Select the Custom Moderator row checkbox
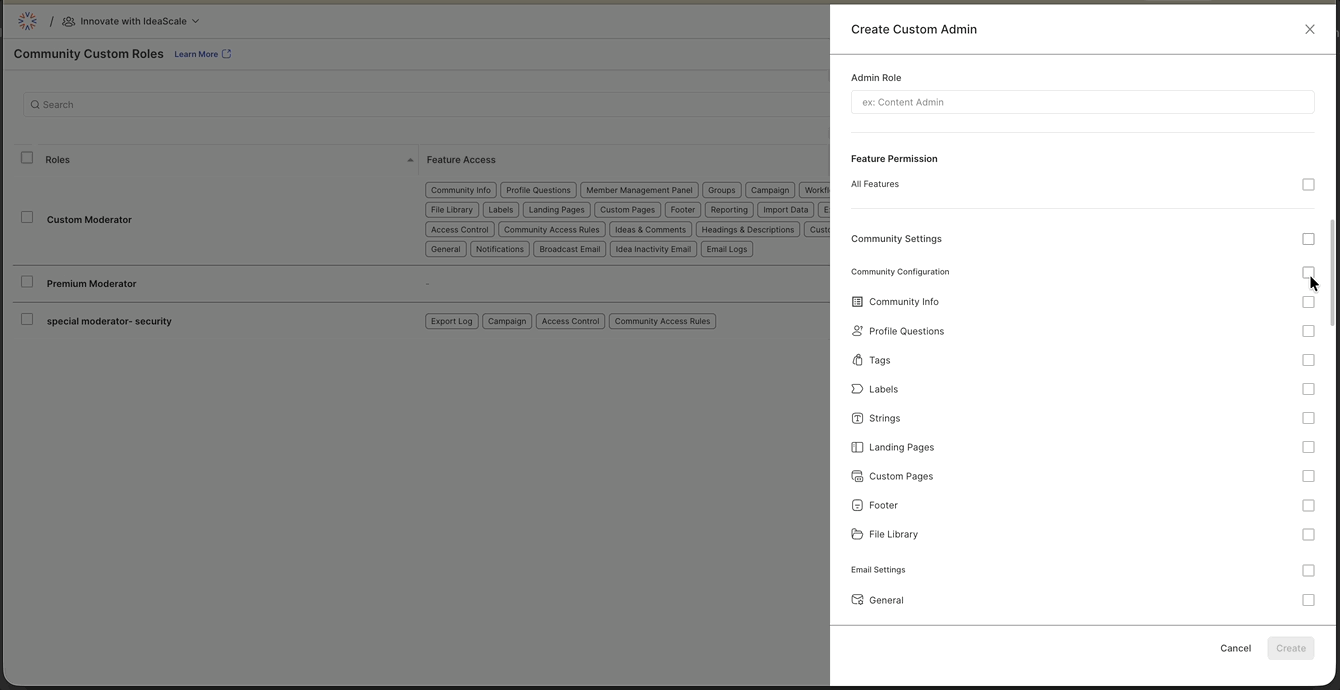 [27, 217]
